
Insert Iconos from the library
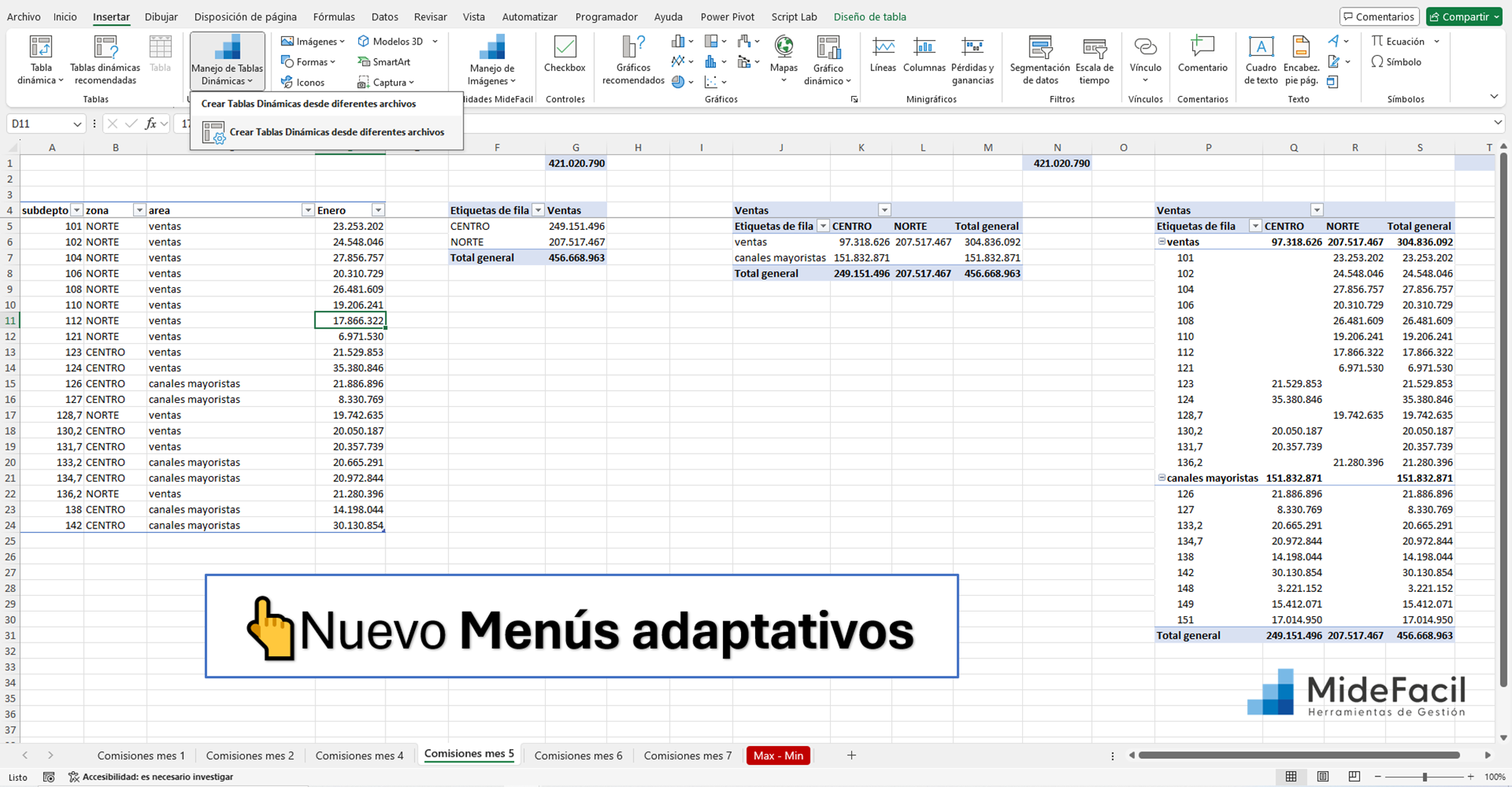[x=302, y=82]
